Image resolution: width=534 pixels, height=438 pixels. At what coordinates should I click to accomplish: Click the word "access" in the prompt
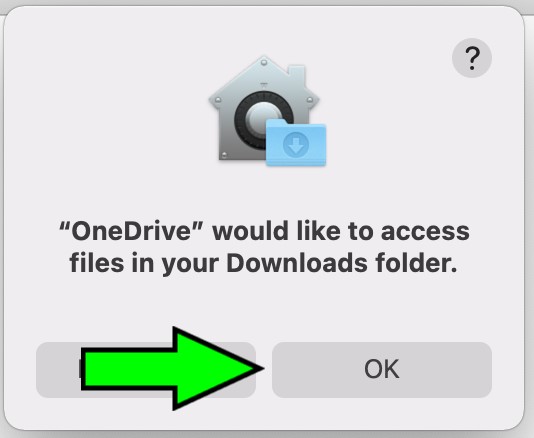[x=425, y=232]
